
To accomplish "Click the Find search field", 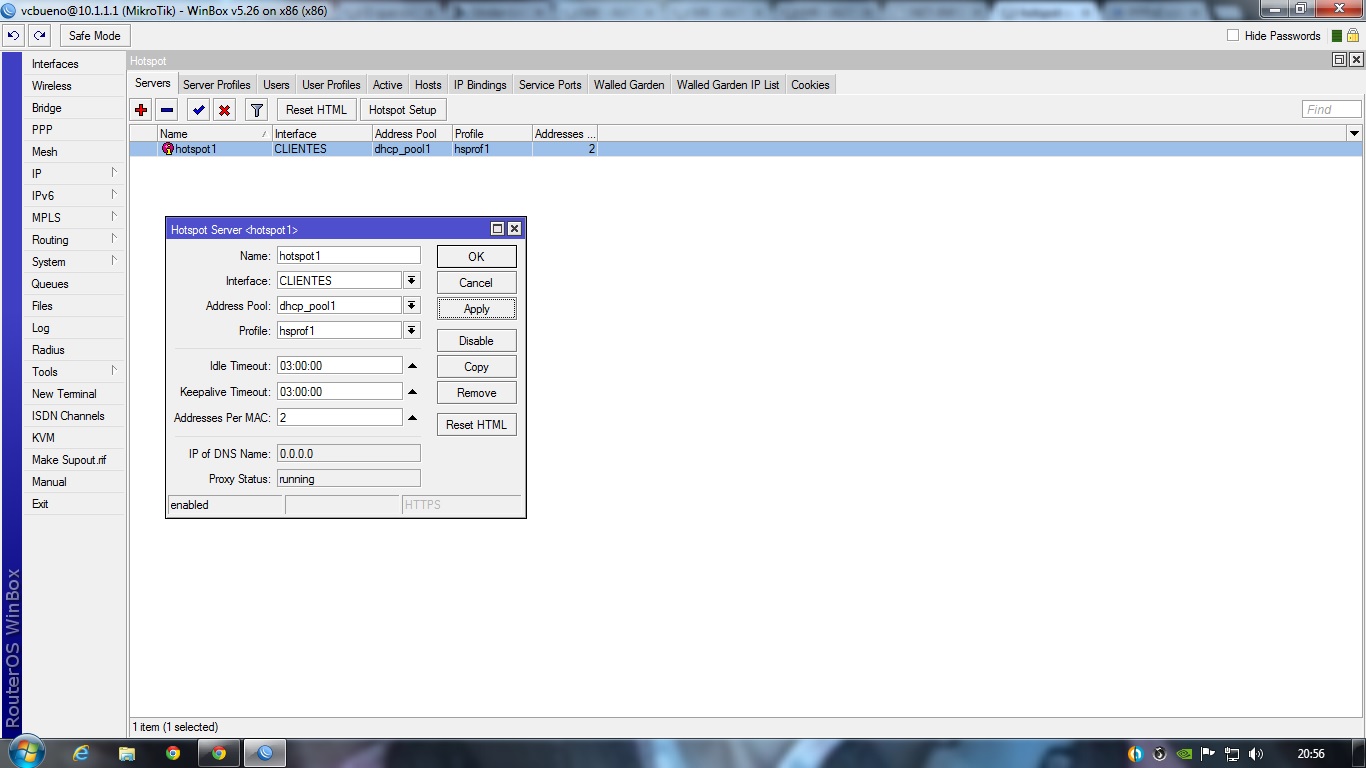I will [1331, 109].
